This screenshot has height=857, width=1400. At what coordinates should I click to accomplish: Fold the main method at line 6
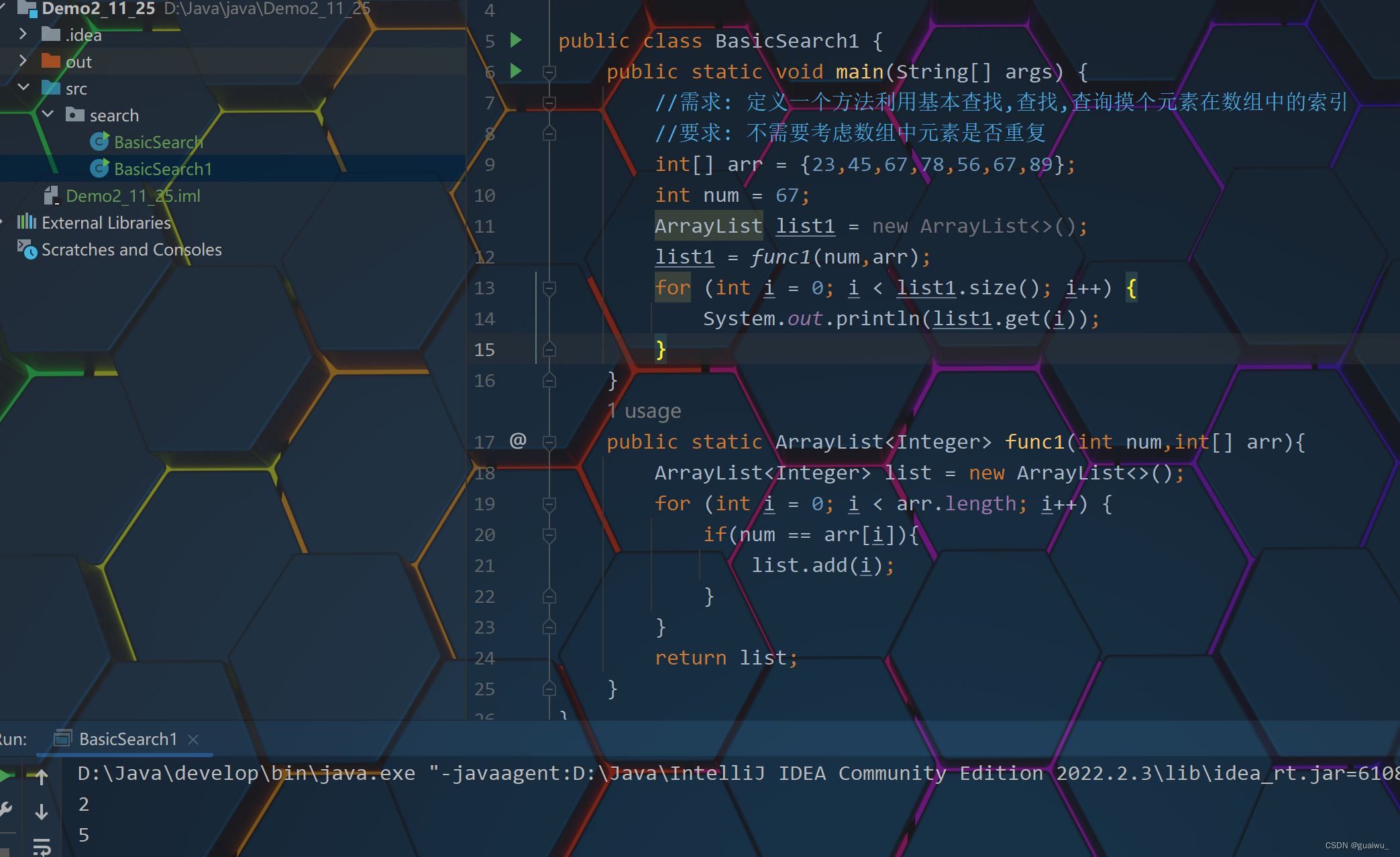tap(549, 72)
